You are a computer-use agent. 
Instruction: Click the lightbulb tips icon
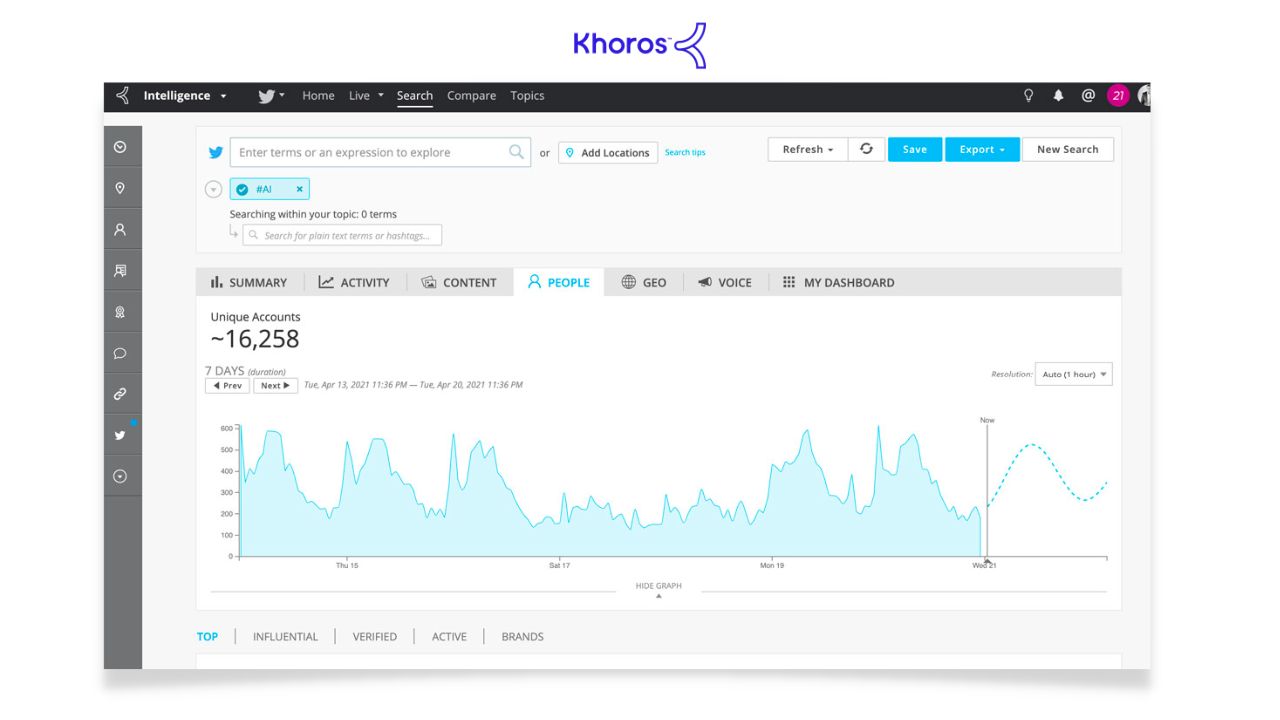click(x=1028, y=96)
